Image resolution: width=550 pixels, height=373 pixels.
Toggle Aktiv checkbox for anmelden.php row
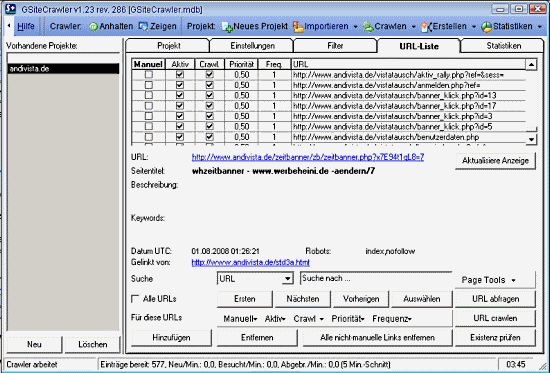coord(180,85)
